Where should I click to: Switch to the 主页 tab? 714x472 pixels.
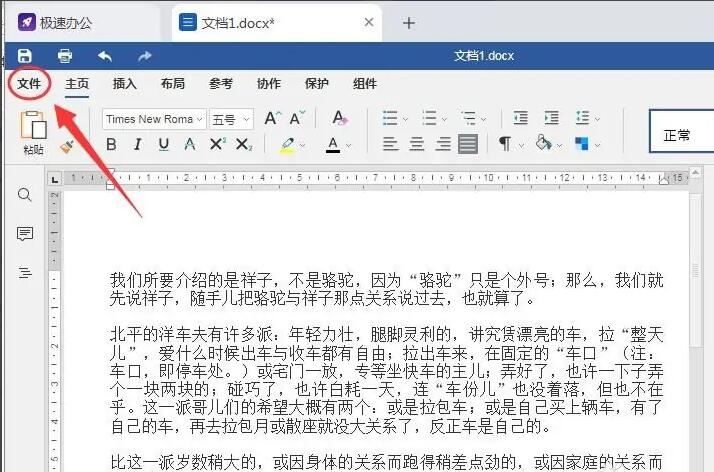pos(77,83)
